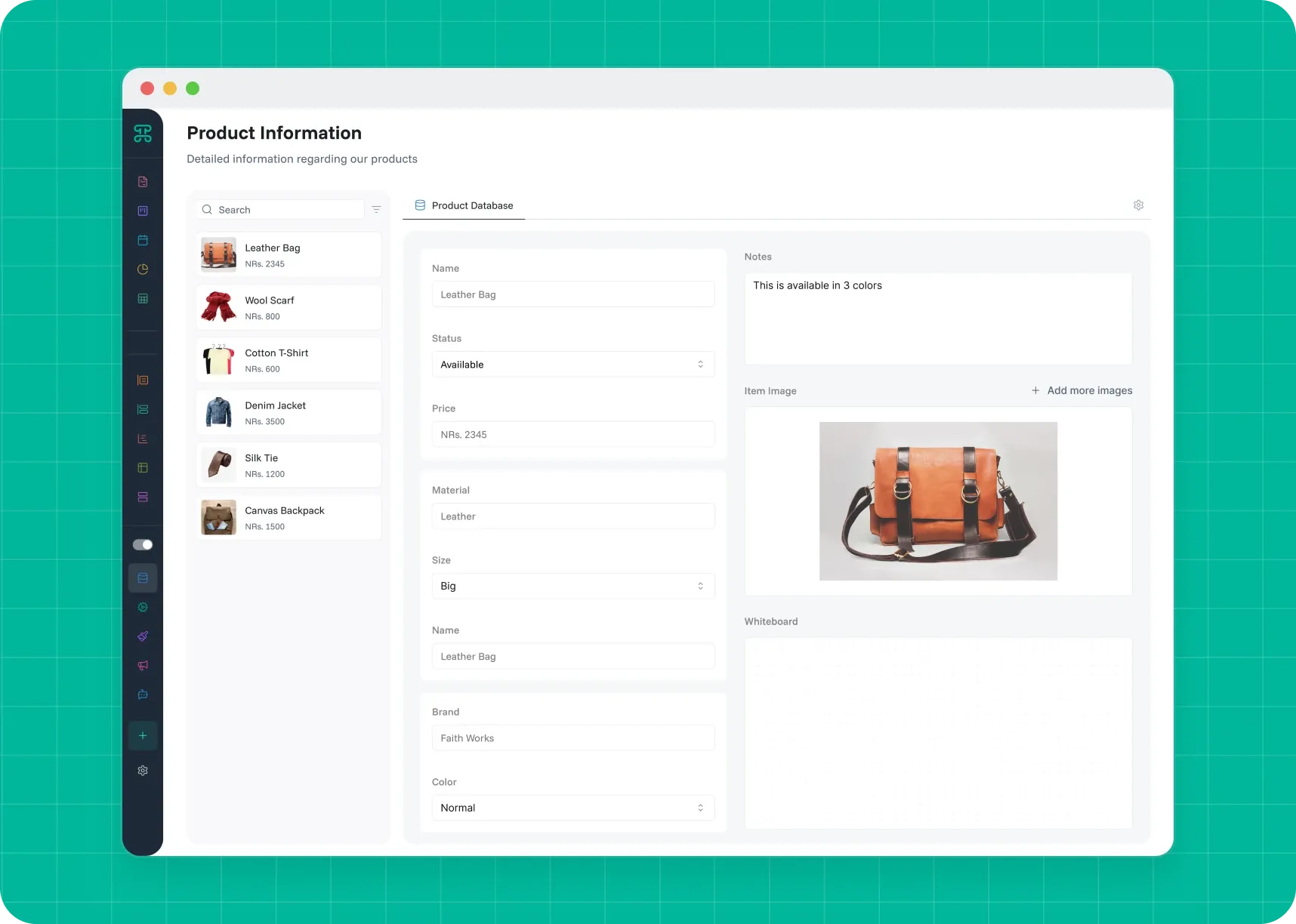Open the blue calendar icon in sidebar
The height and width of the screenshot is (924, 1296).
click(143, 240)
